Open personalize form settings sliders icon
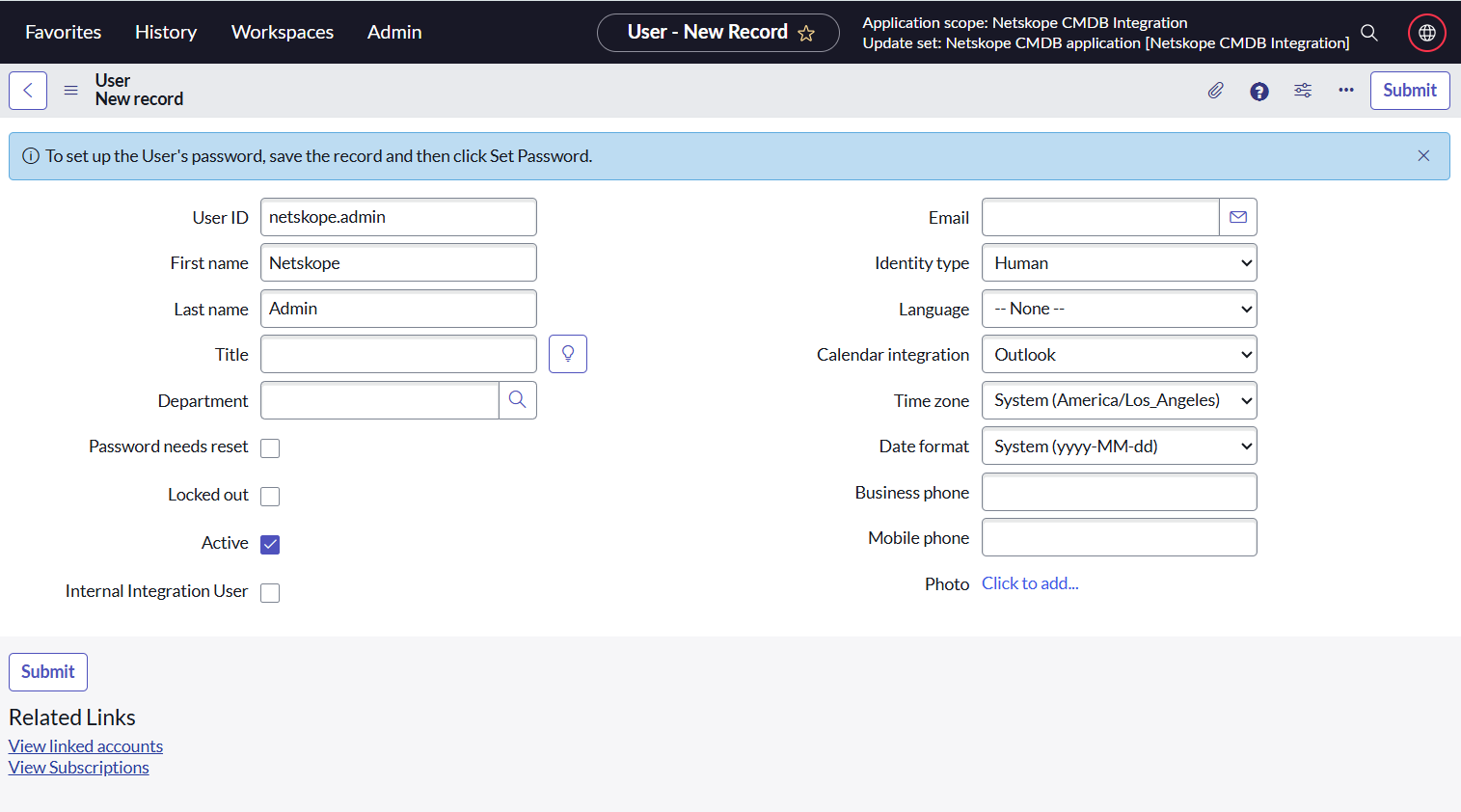The height and width of the screenshot is (812, 1461). coord(1303,91)
